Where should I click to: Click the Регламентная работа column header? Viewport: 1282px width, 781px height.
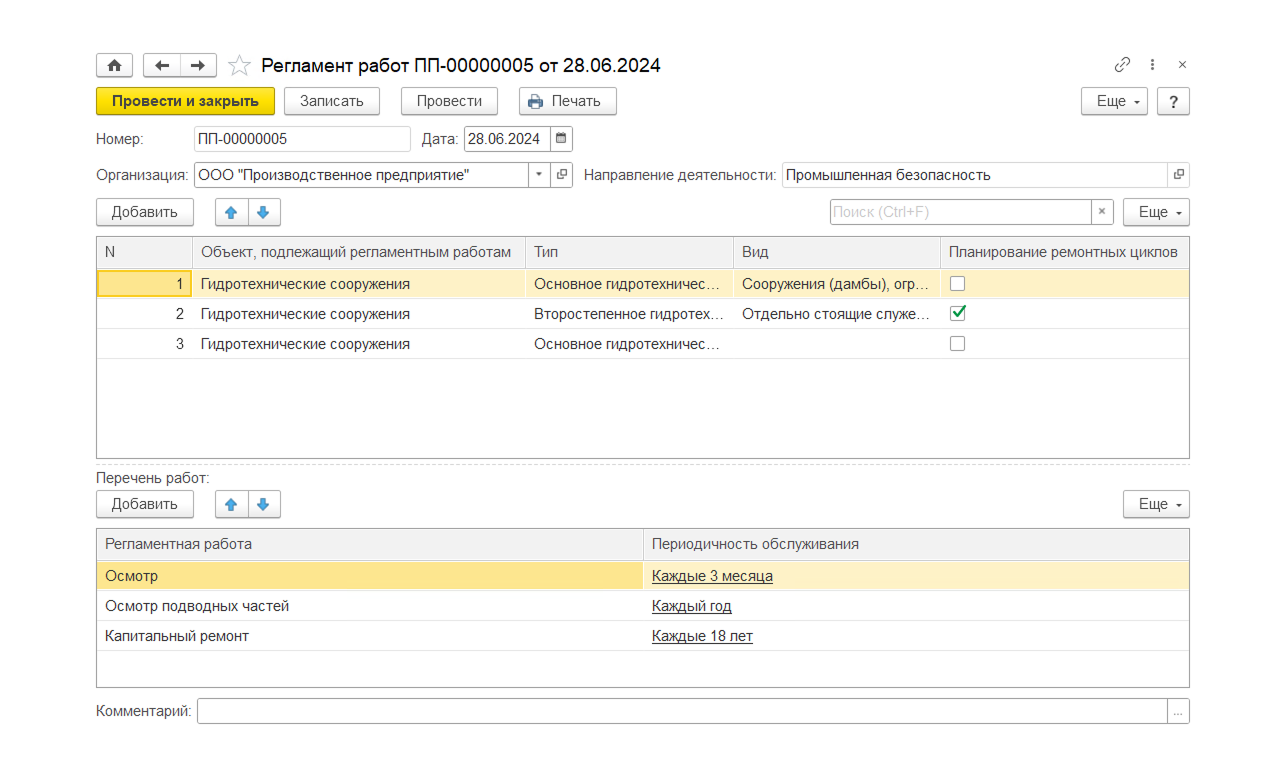370,544
